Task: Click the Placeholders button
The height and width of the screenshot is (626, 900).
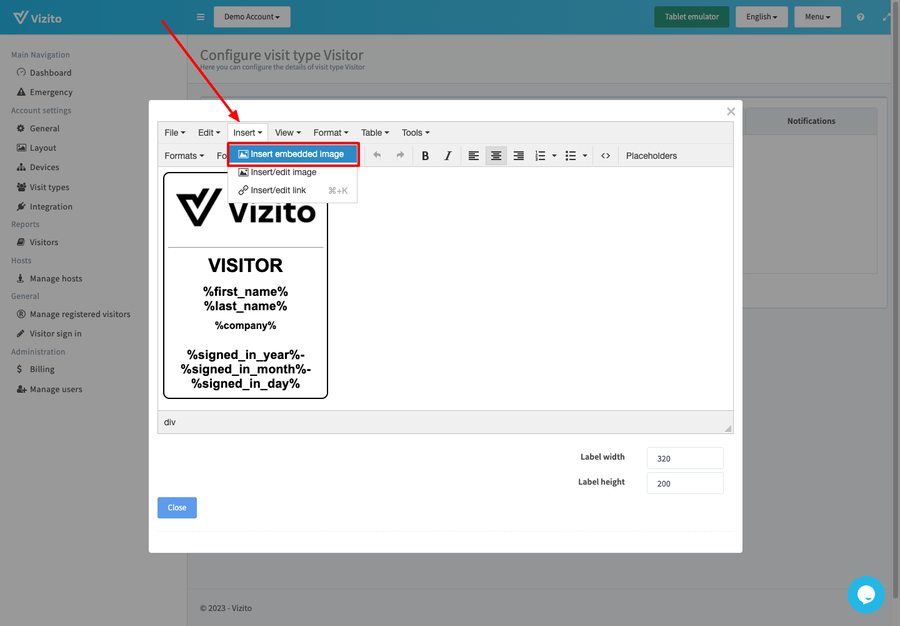Action: [651, 156]
